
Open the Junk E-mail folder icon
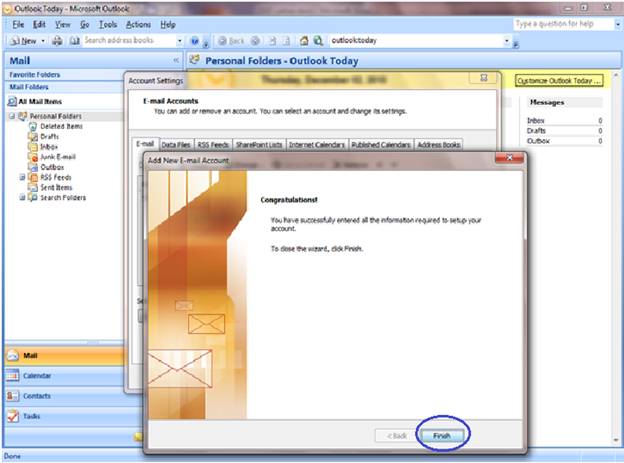33,157
